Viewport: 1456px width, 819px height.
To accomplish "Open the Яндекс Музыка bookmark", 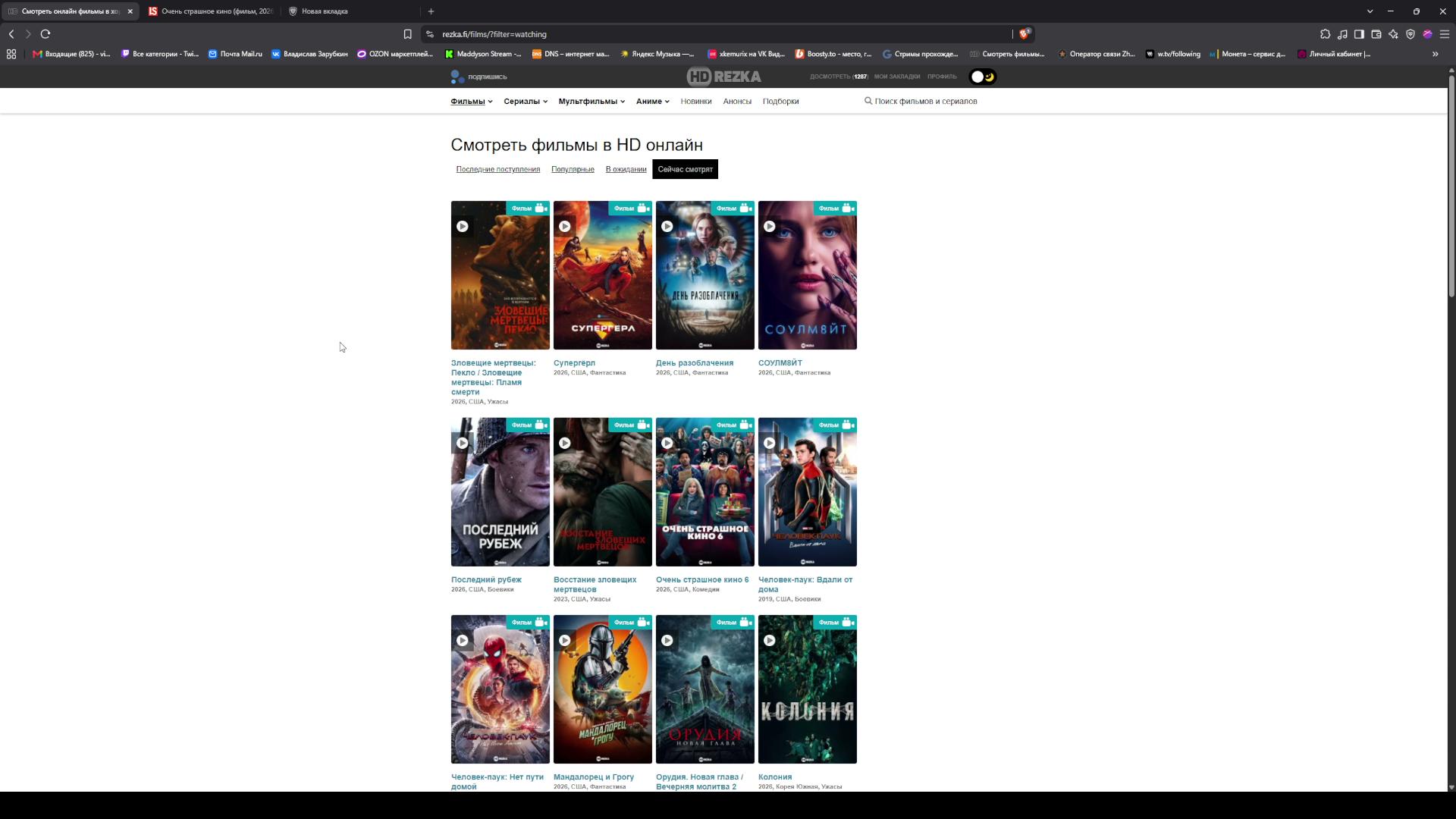I will [657, 54].
